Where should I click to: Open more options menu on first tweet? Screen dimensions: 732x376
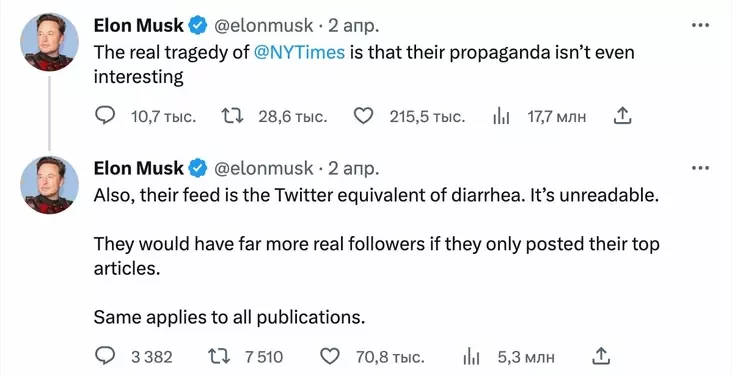700,26
